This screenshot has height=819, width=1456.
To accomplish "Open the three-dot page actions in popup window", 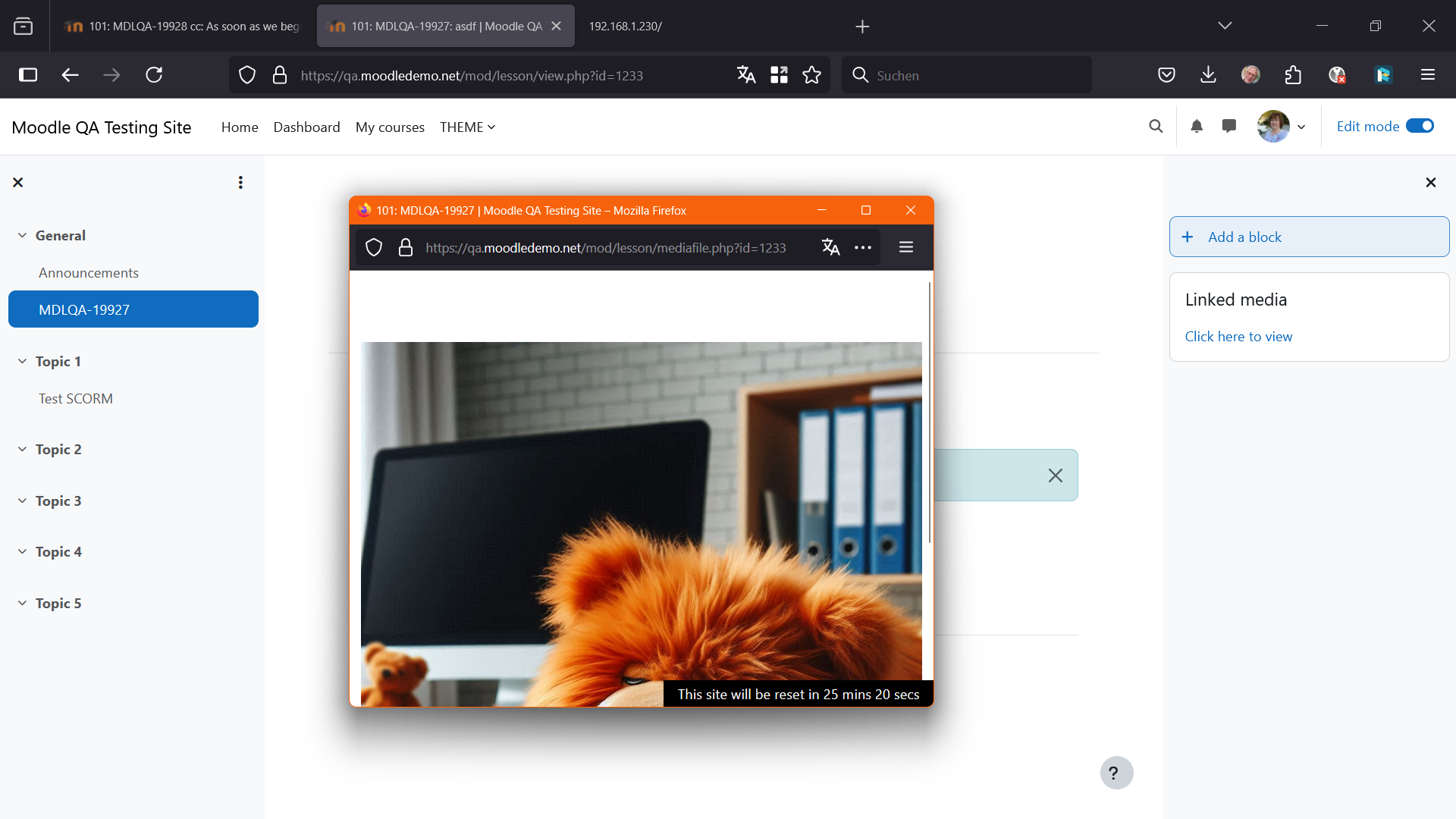I will tap(863, 247).
